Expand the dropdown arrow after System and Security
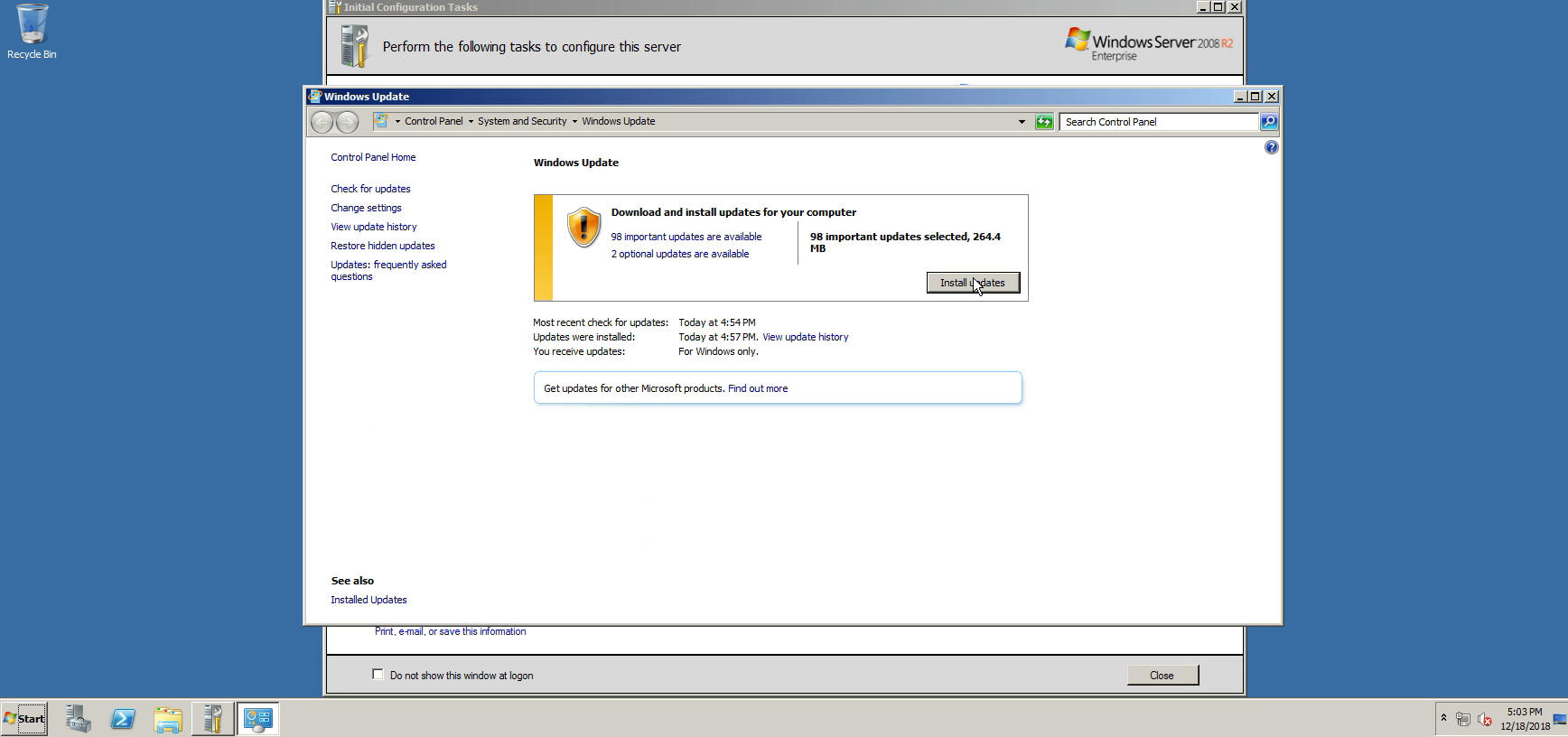This screenshot has width=1568, height=737. (574, 121)
